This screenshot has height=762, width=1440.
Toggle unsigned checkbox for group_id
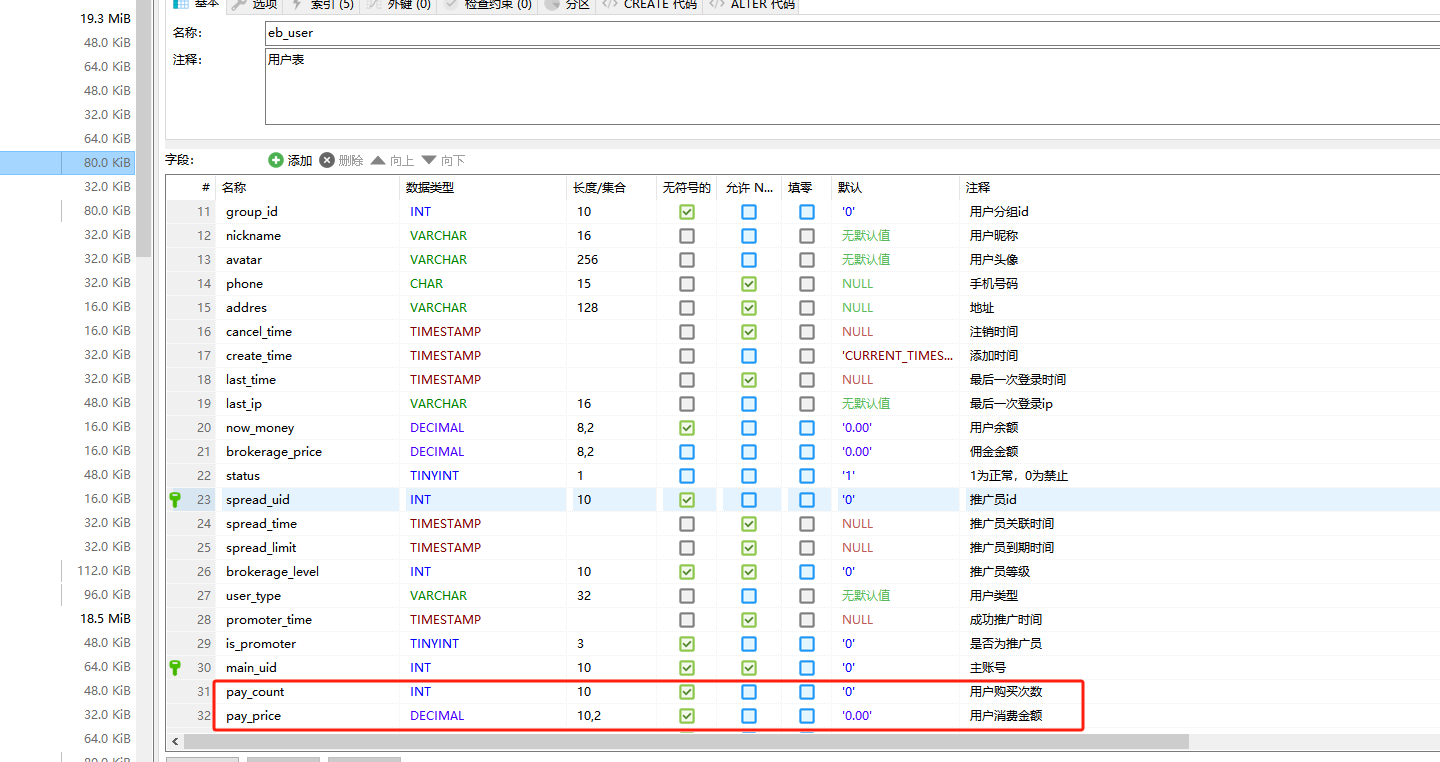coord(687,212)
